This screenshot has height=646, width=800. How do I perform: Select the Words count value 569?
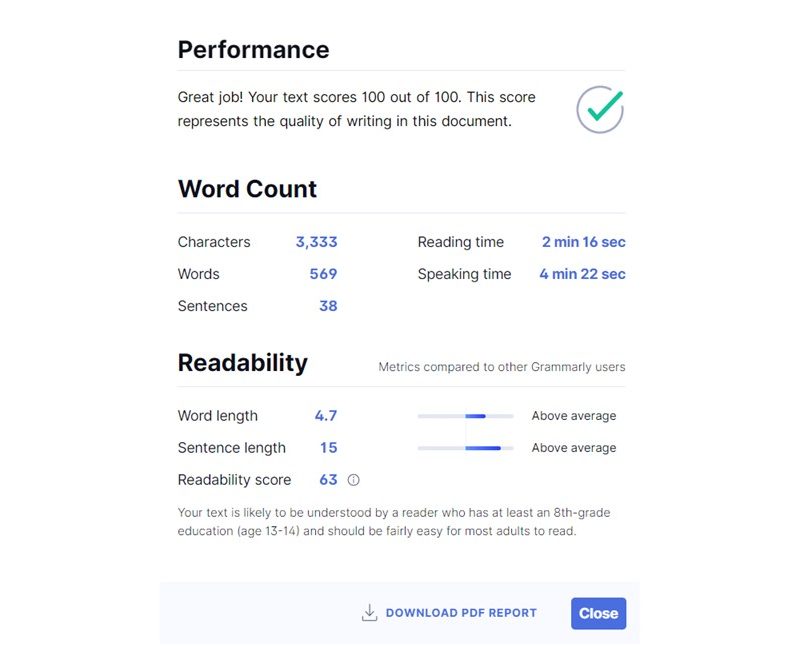(x=323, y=274)
